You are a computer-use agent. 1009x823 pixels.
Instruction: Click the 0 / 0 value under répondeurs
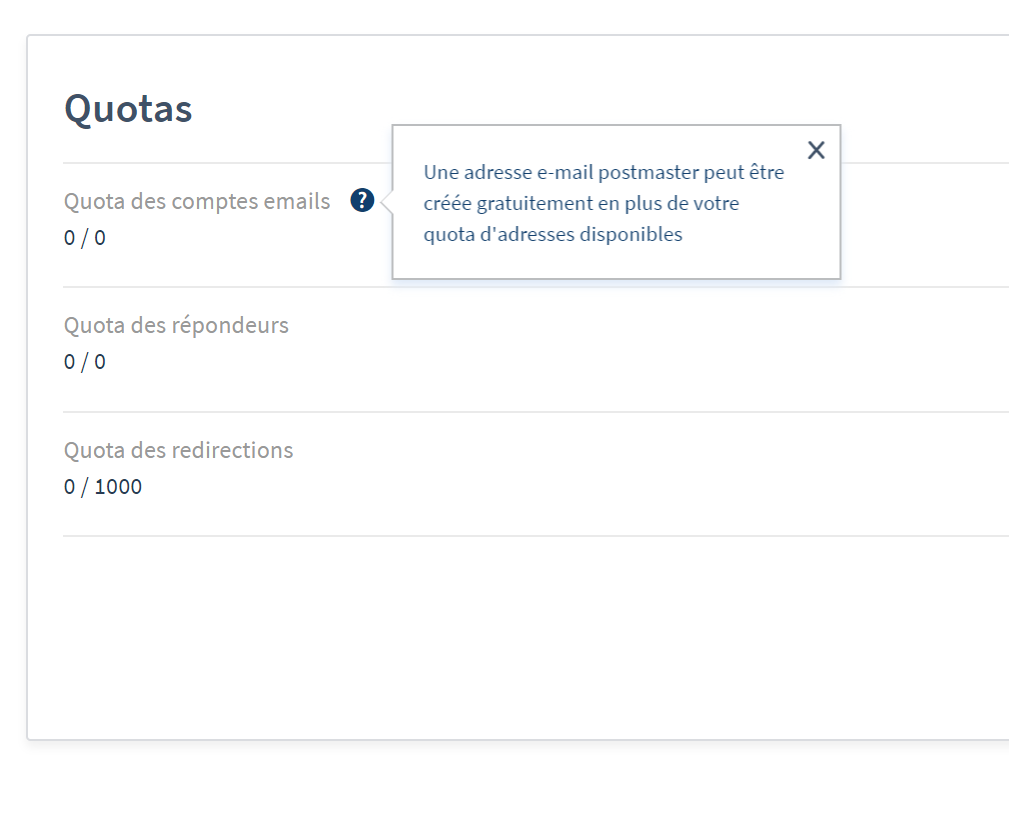pos(85,362)
